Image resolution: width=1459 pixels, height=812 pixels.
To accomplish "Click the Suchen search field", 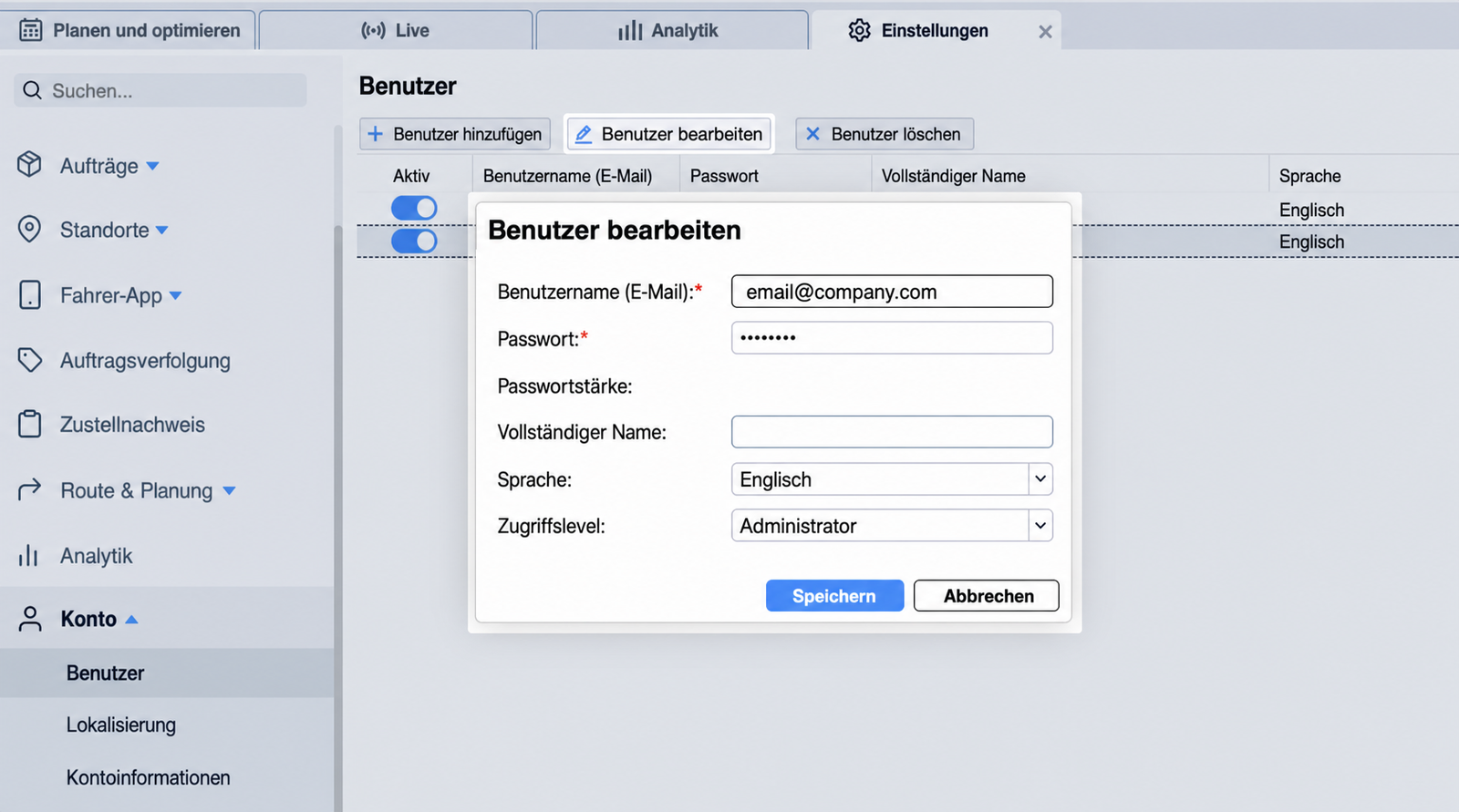I will coord(160,90).
